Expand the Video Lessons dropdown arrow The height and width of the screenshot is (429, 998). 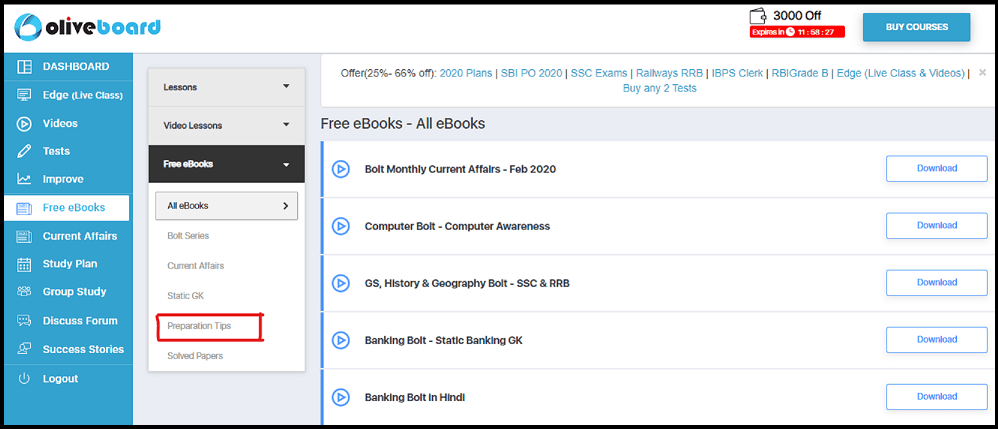286,125
